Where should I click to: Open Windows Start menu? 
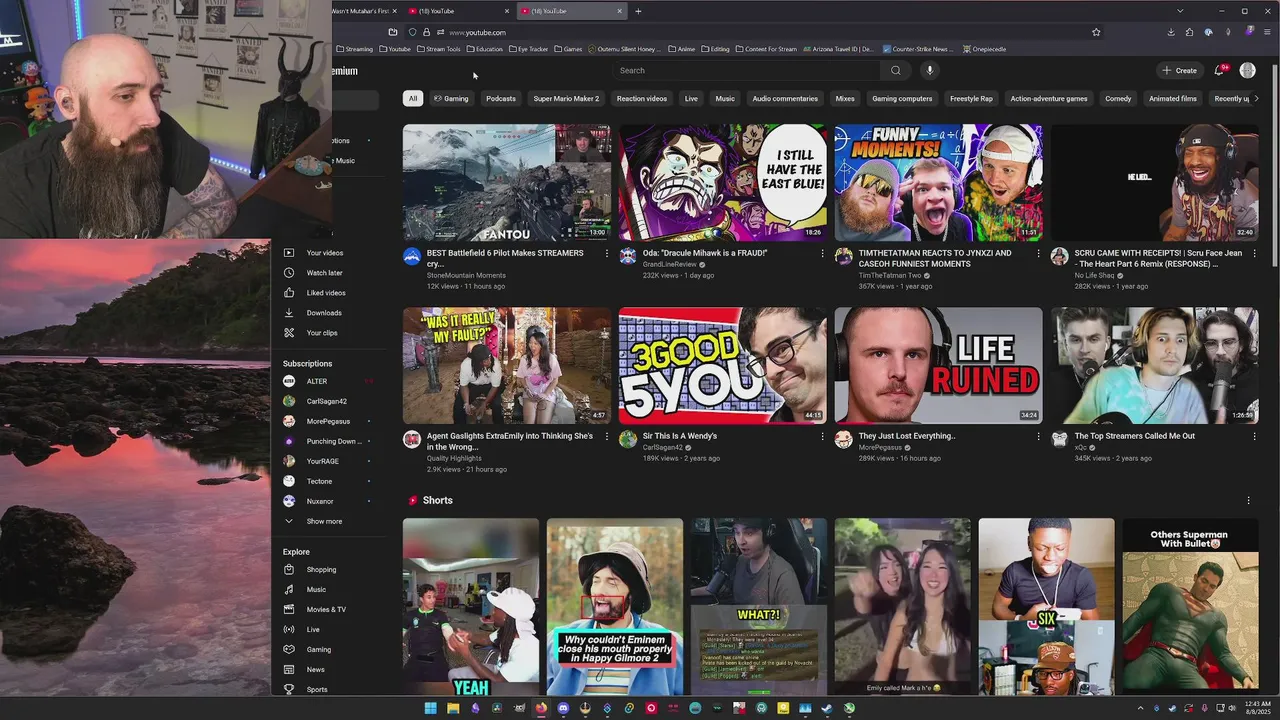[430, 708]
